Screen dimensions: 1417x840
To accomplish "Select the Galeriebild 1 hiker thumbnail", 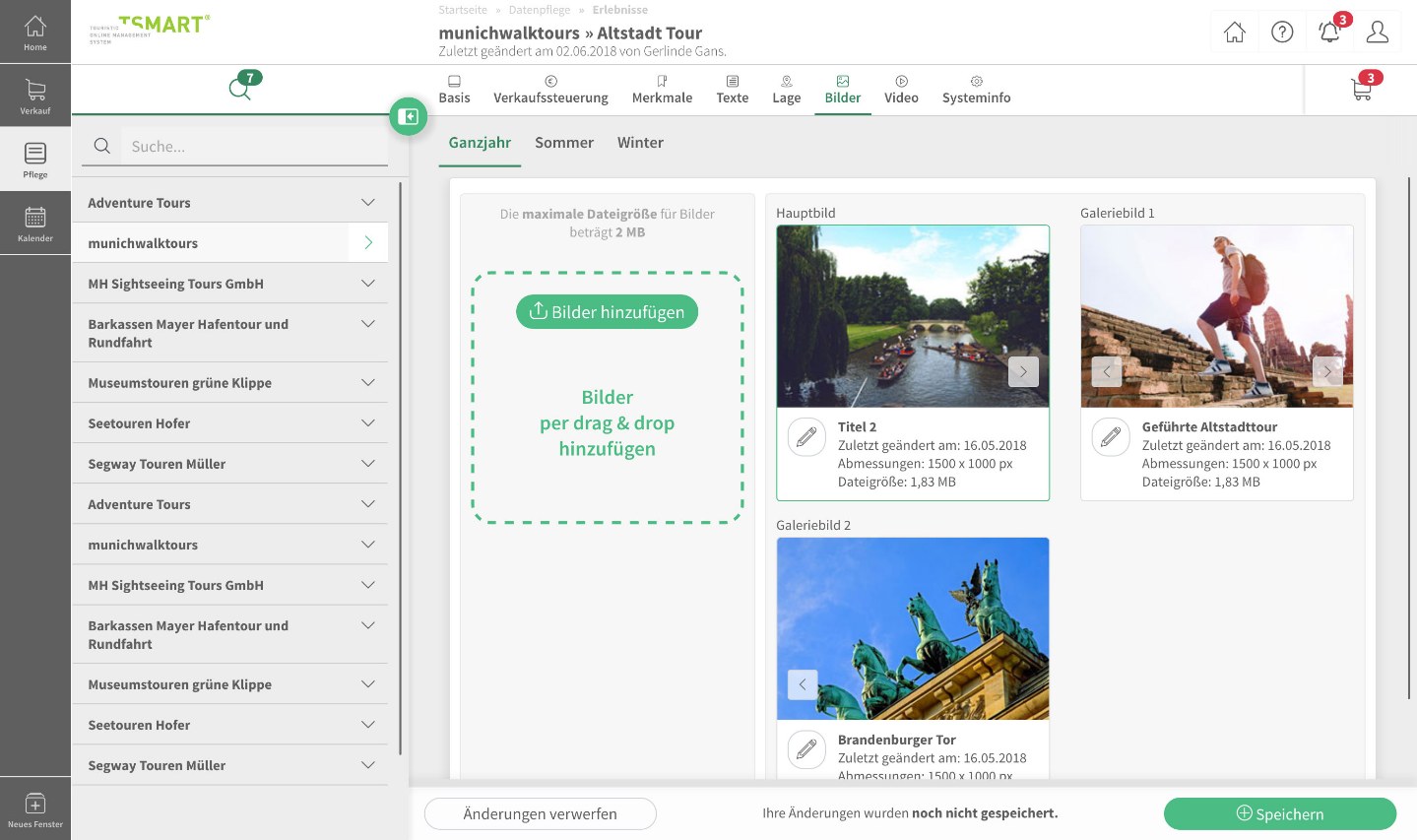I will pos(1217,316).
